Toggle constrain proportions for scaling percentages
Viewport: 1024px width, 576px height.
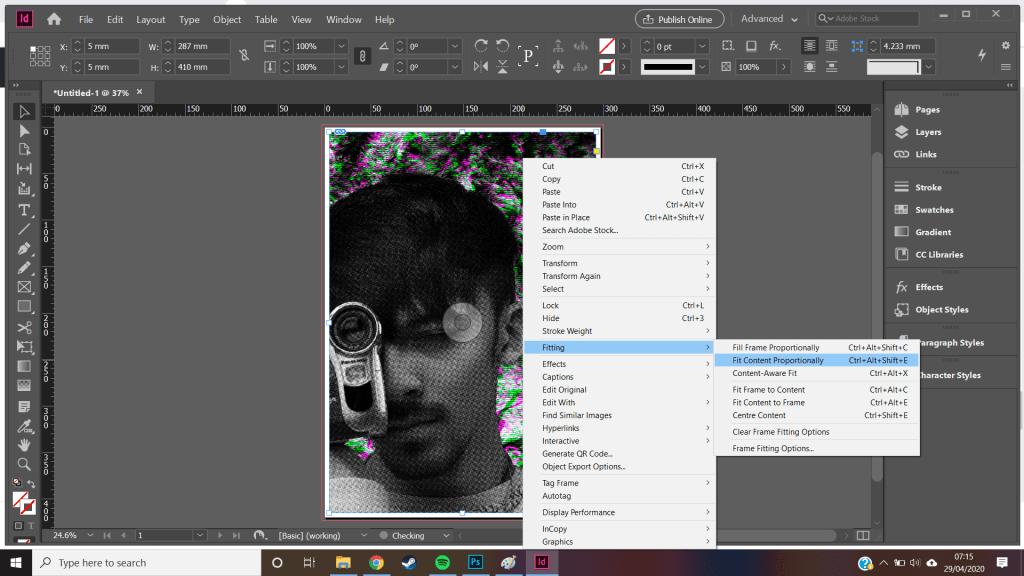pyautogui.click(x=364, y=57)
